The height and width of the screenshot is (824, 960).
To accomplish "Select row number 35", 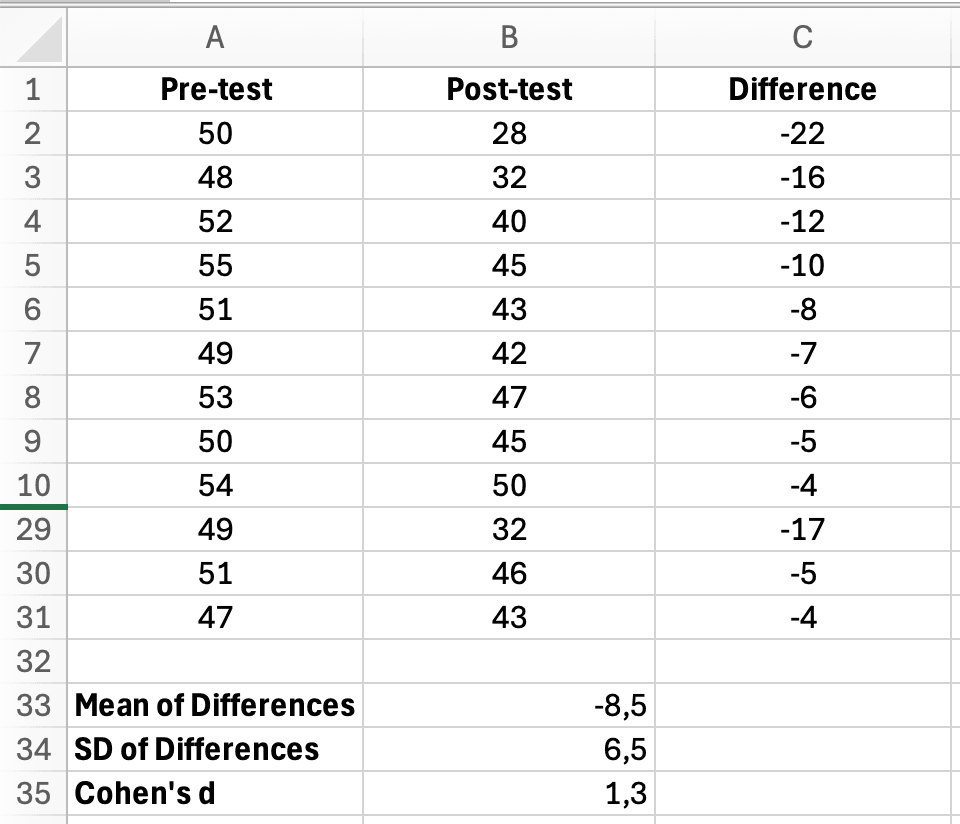I will pos(31,792).
